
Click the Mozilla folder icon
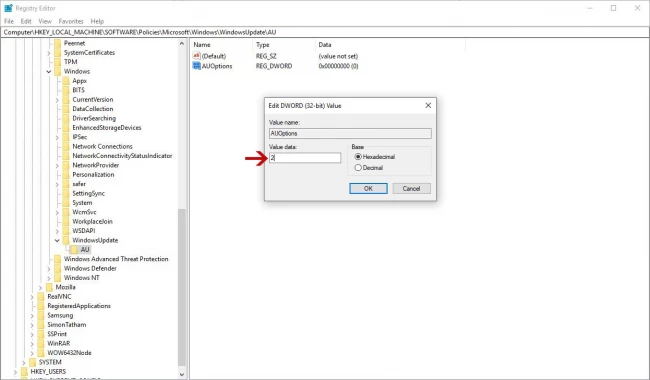coord(49,287)
